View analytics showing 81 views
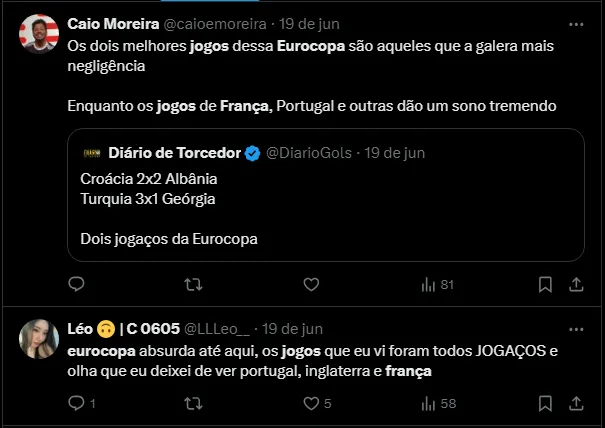This screenshot has width=605, height=428. point(438,285)
